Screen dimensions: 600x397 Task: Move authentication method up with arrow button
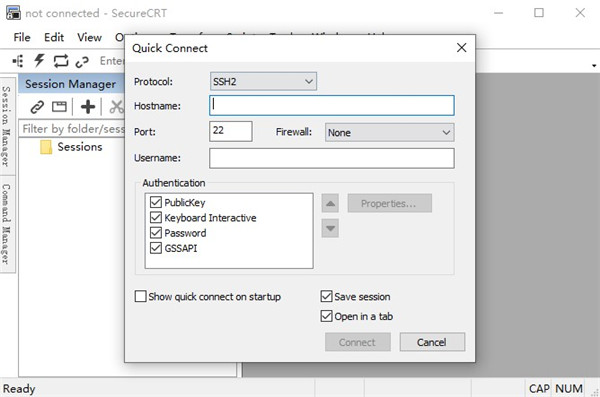330,203
